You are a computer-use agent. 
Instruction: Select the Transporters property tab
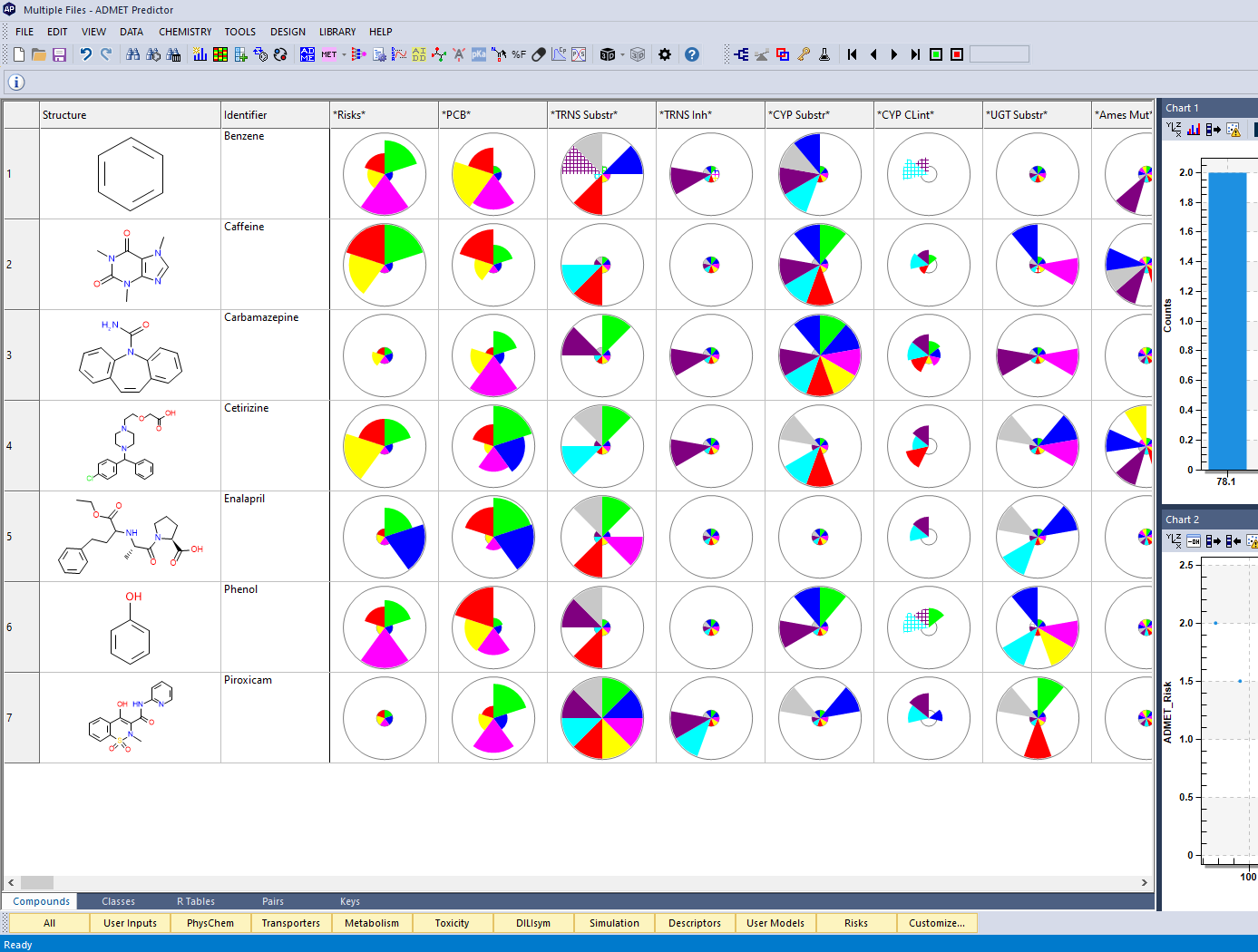[x=290, y=923]
